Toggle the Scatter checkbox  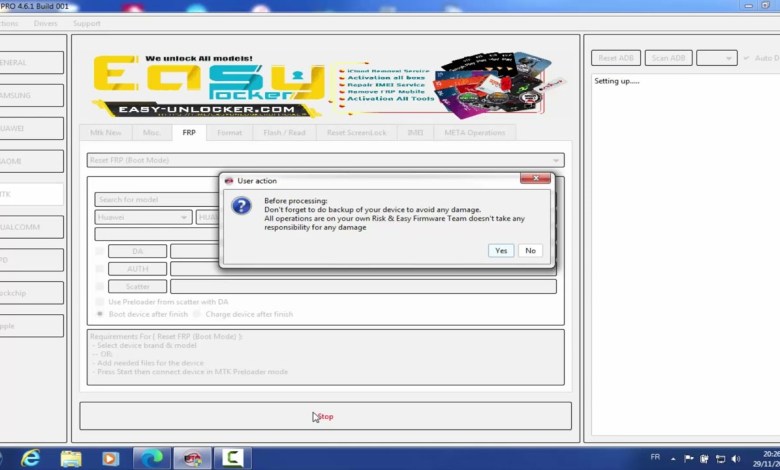coord(99,286)
